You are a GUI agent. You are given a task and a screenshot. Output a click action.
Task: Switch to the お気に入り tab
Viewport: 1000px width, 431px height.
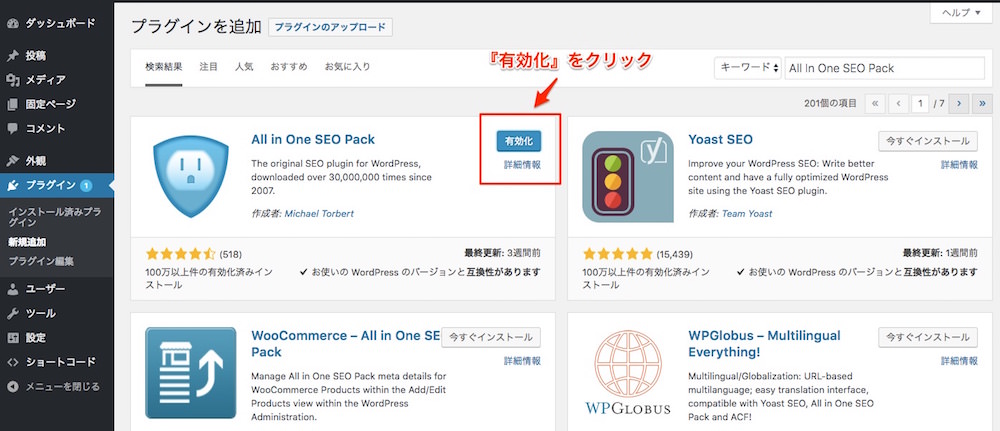point(348,67)
